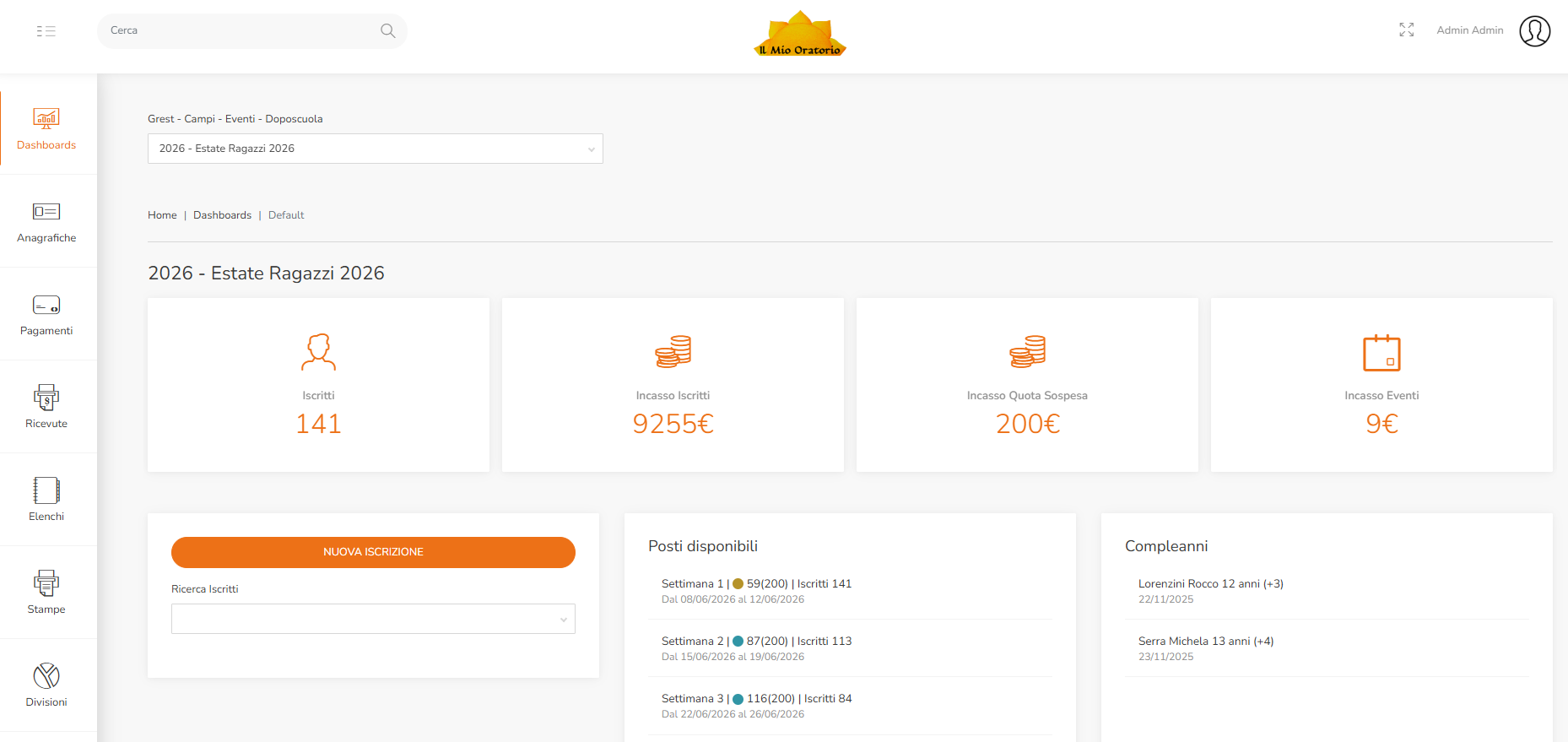The width and height of the screenshot is (1568, 742).
Task: Click coins icon on Incasso Iscritti card
Action: click(673, 352)
